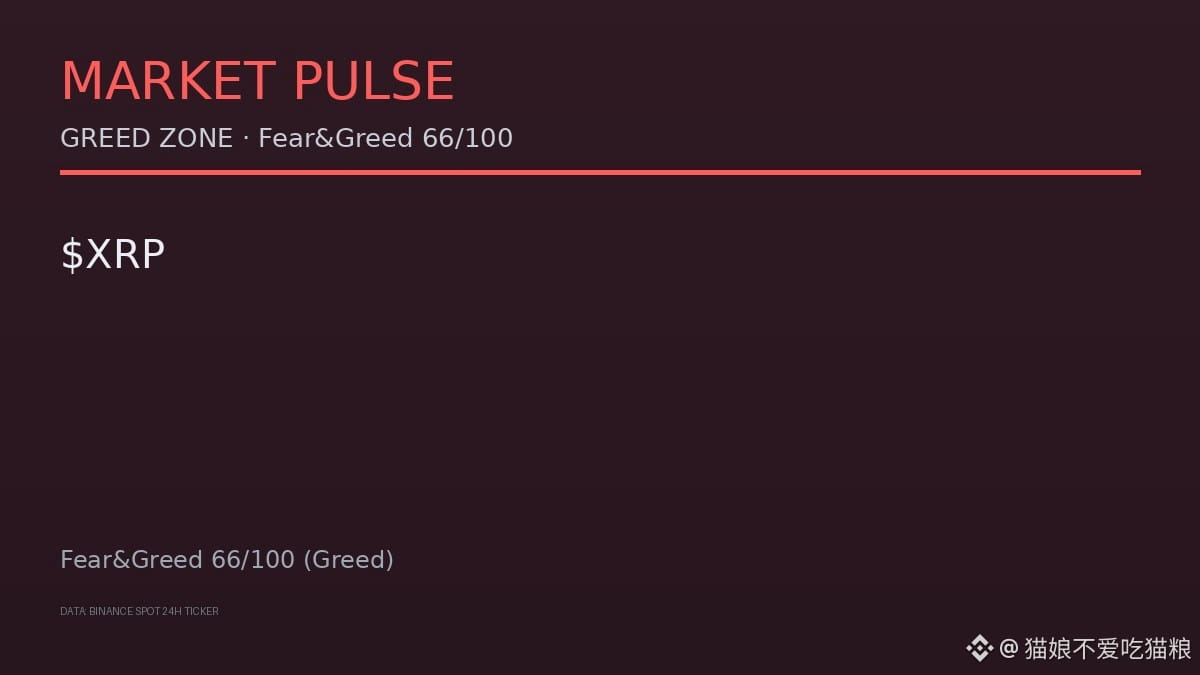This screenshot has height=675, width=1200.
Task: Click the Binance diamond logo icon
Action: click(x=979, y=648)
